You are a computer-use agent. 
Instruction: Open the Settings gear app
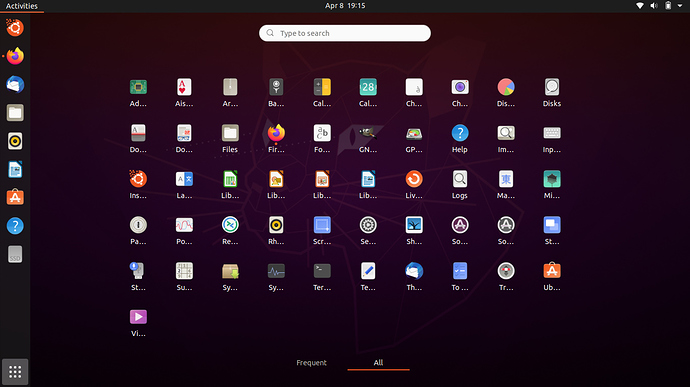(x=368, y=225)
